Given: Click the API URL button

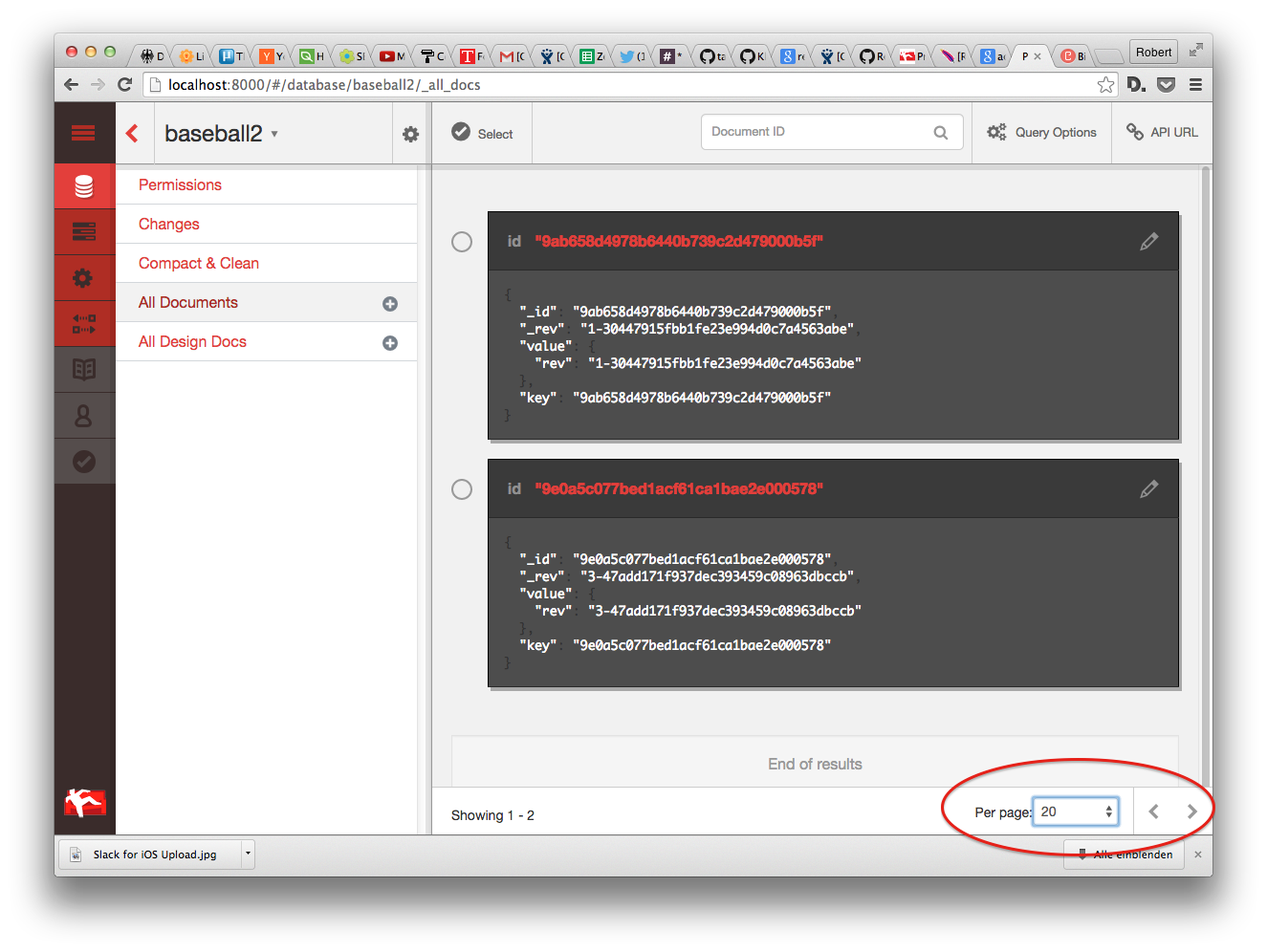Looking at the screenshot, I should click(x=1162, y=133).
